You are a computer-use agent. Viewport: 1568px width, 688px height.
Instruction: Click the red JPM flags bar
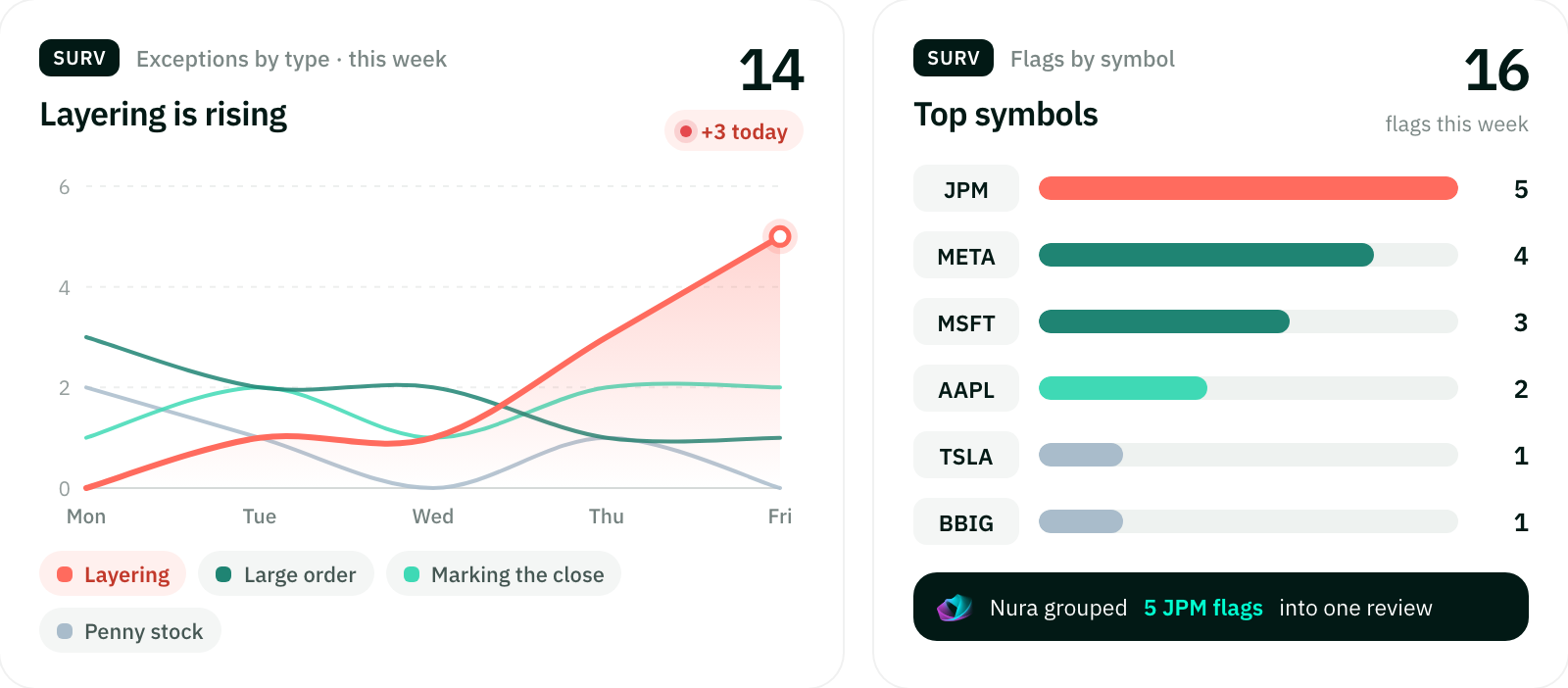coord(1249,188)
